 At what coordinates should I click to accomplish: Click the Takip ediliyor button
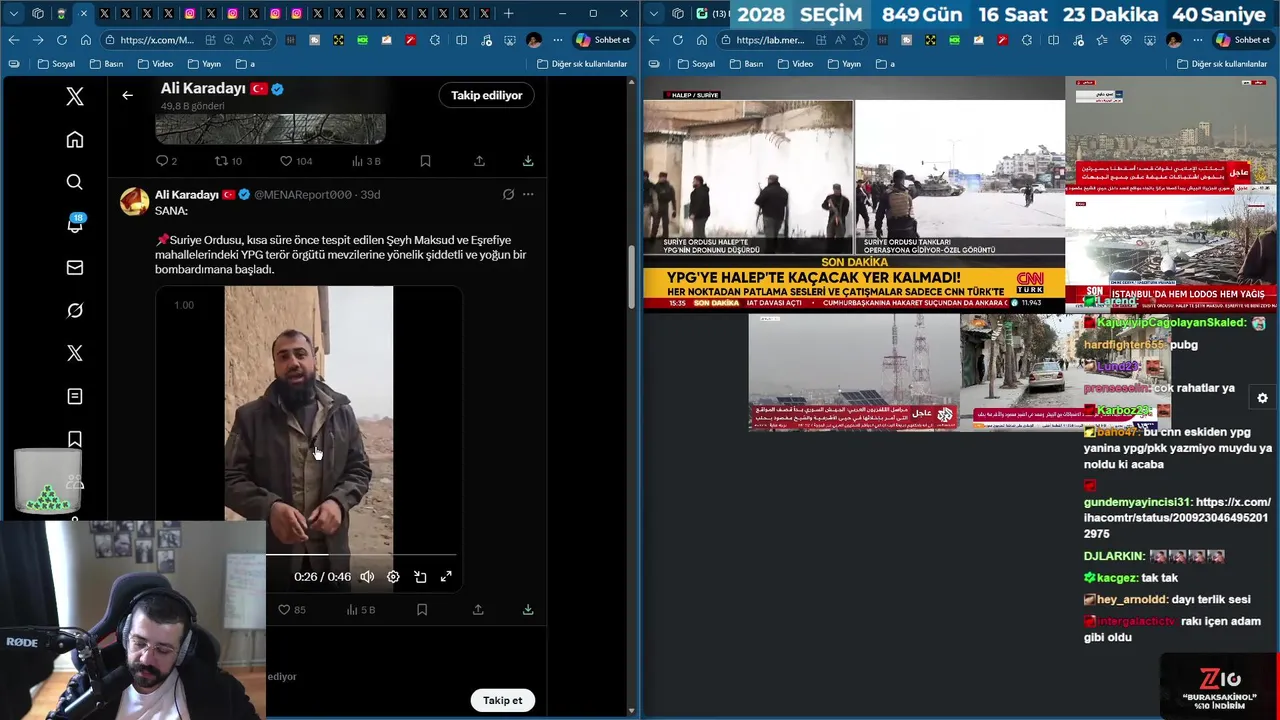tap(486, 95)
